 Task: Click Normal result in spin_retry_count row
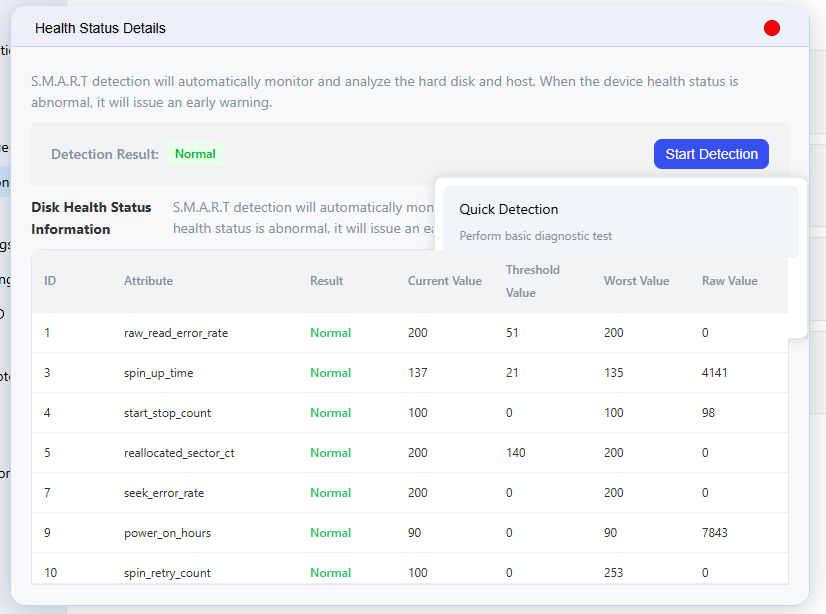(330, 573)
